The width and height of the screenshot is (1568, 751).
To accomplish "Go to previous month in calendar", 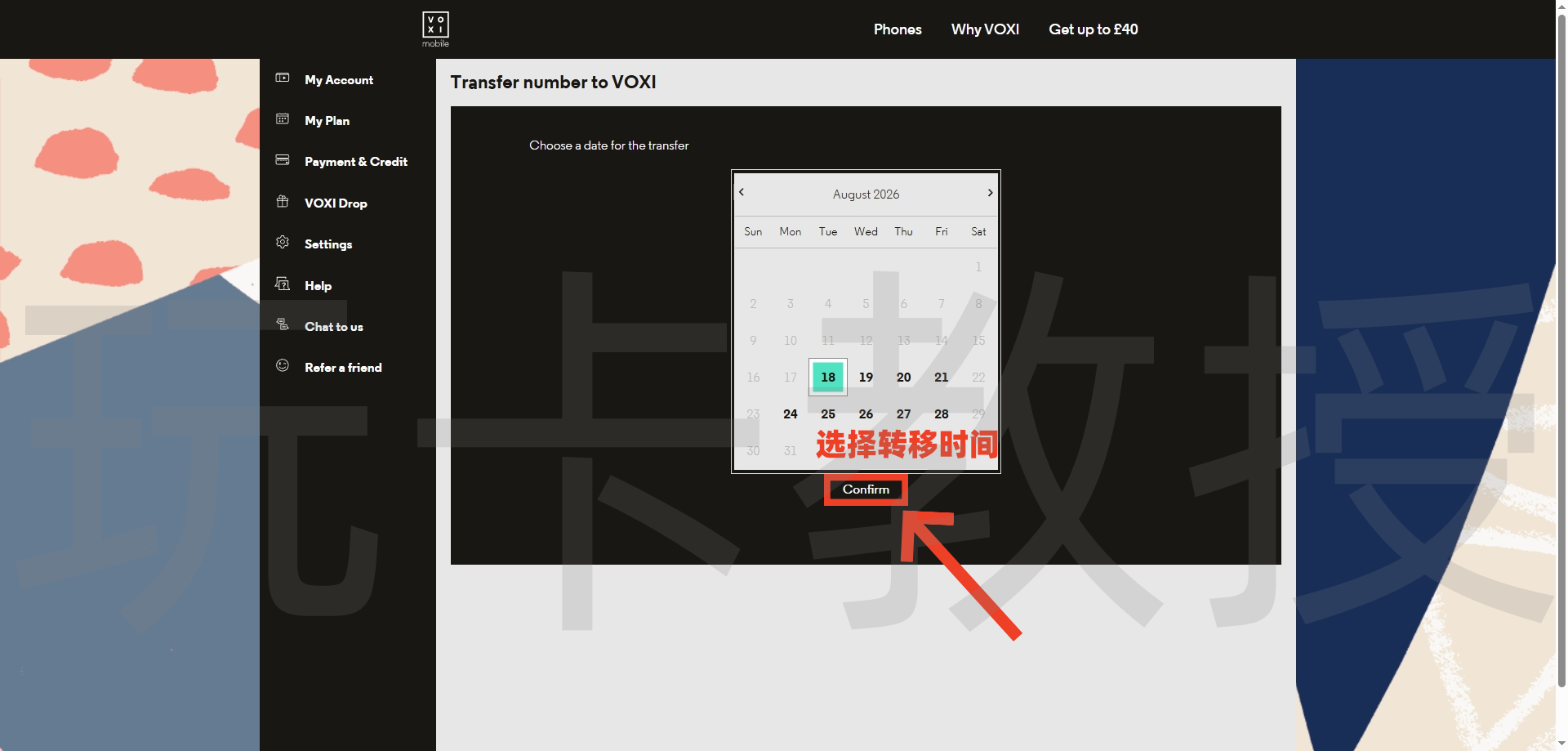I will 742,192.
